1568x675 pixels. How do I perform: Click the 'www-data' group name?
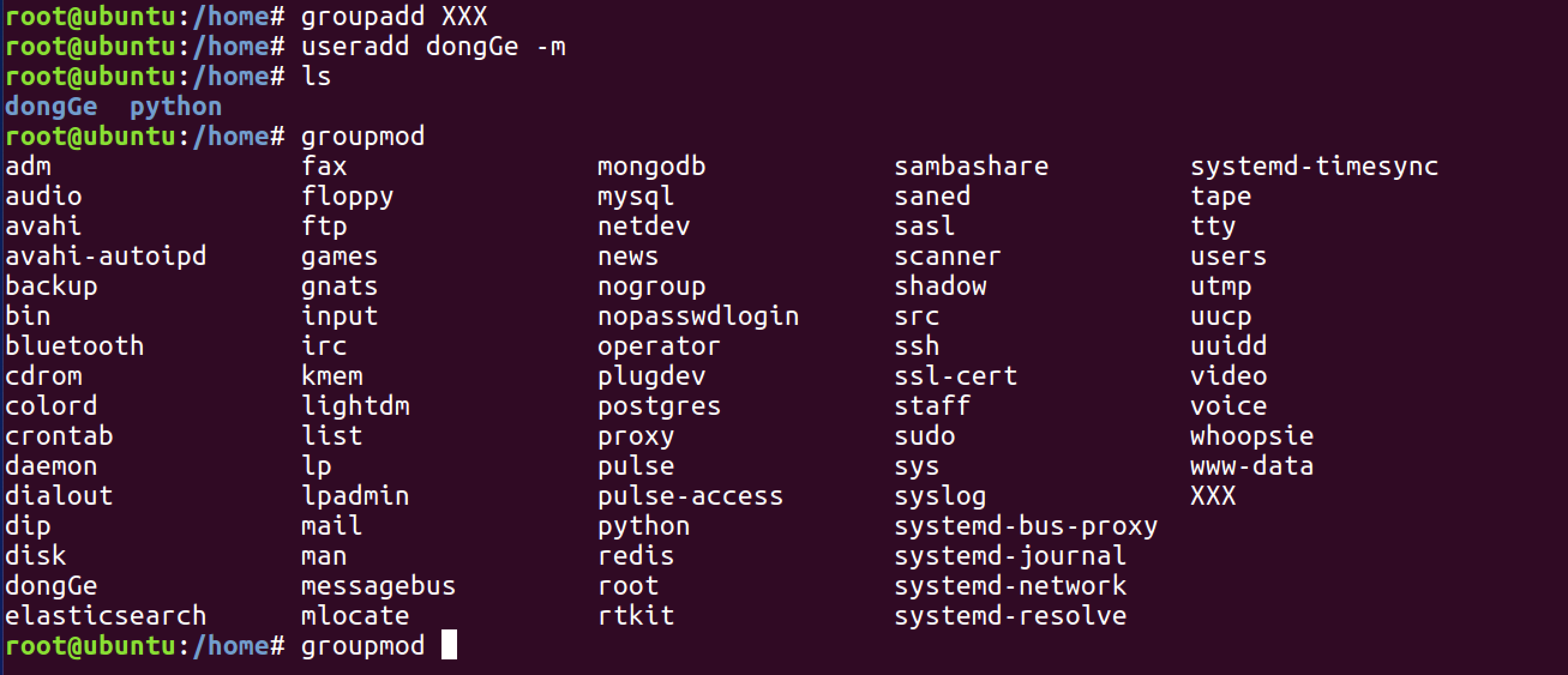point(1251,466)
